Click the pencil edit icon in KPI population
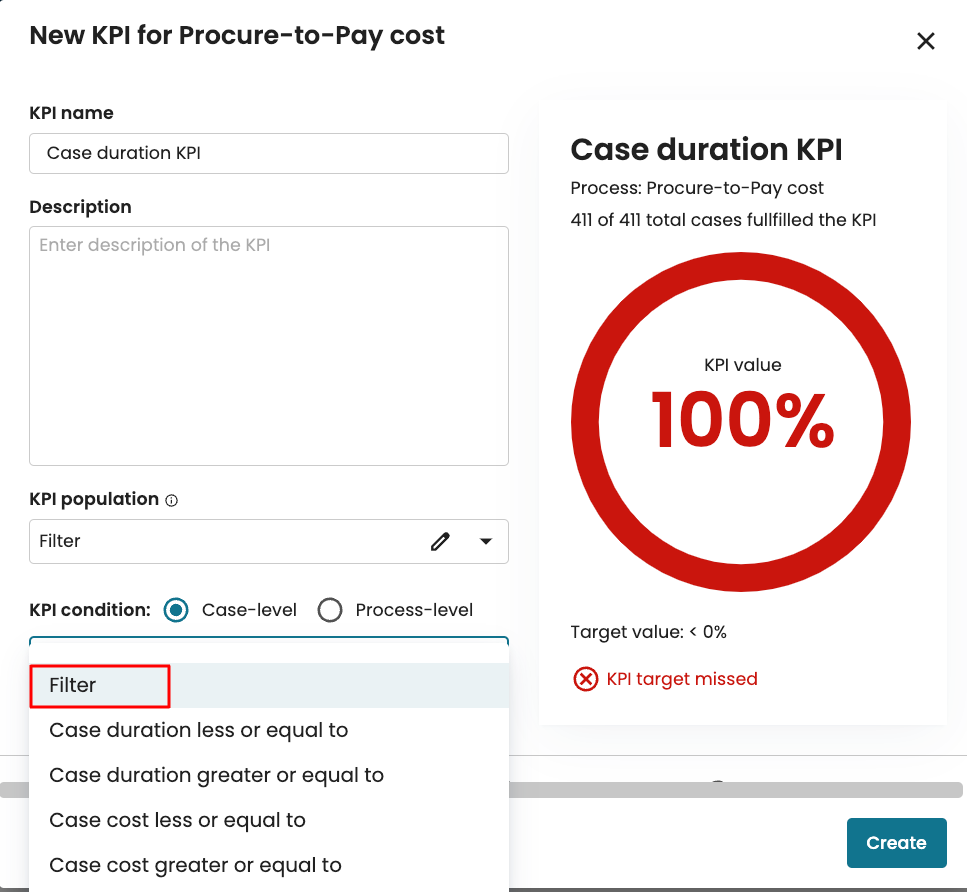This screenshot has width=967, height=892. tap(440, 541)
